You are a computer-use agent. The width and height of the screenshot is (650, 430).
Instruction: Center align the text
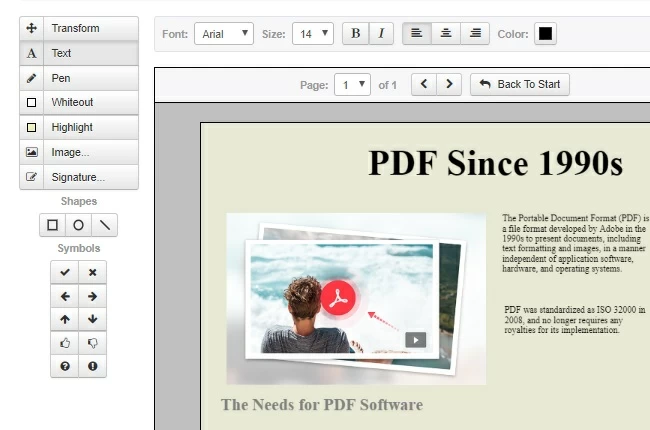446,34
